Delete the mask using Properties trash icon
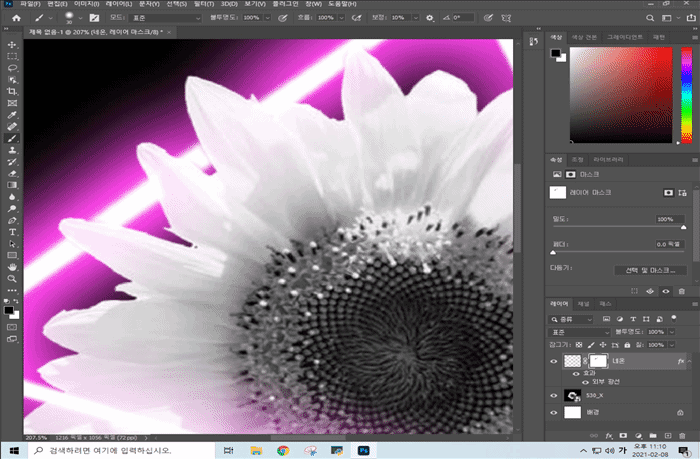This screenshot has width=700, height=459. (x=682, y=291)
